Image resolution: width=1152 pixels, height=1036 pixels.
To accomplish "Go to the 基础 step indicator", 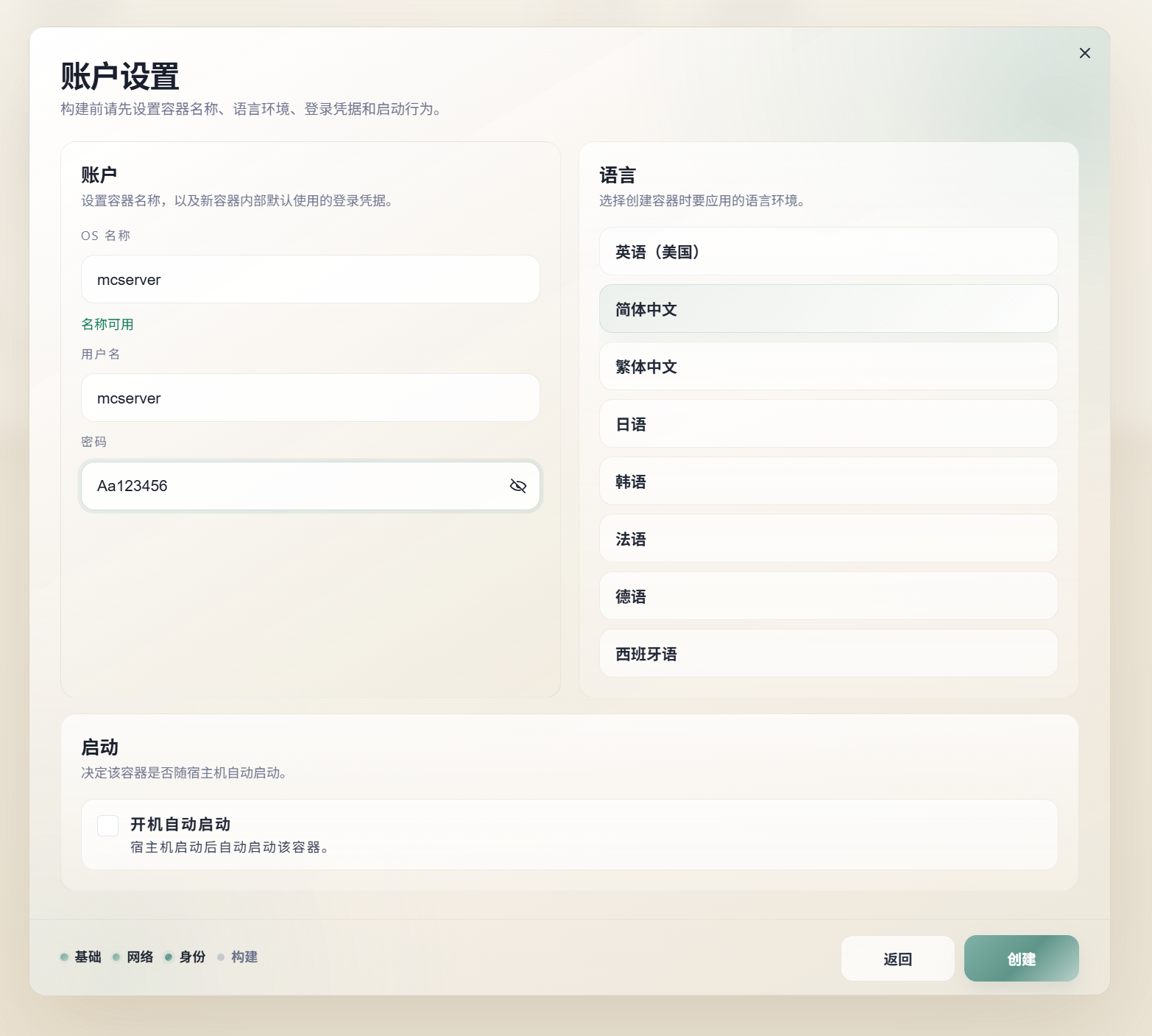I will click(x=81, y=957).
